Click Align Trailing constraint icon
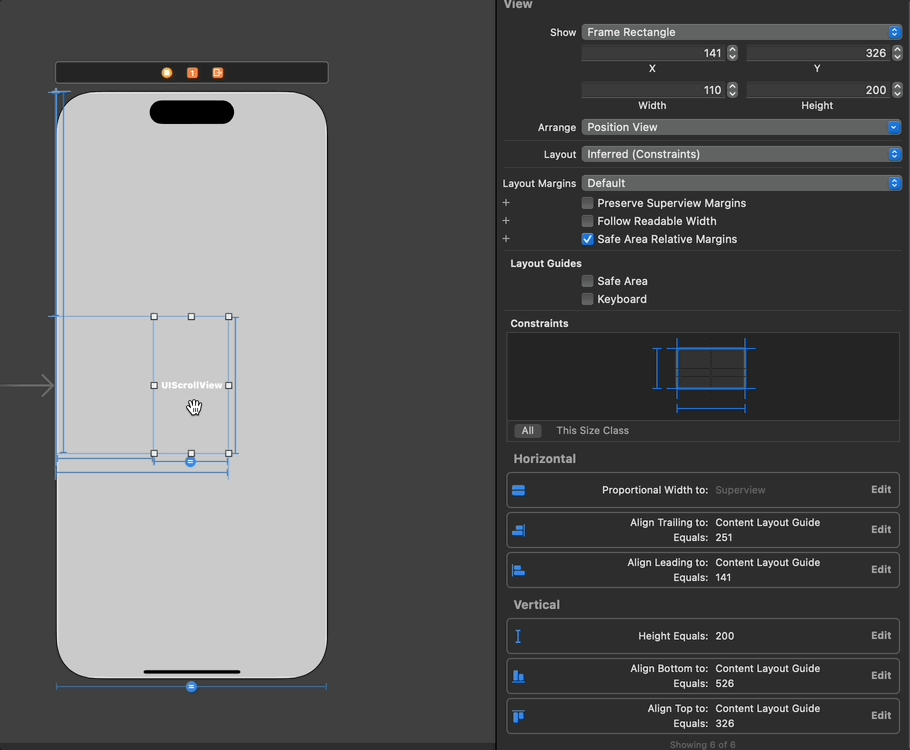 click(519, 530)
